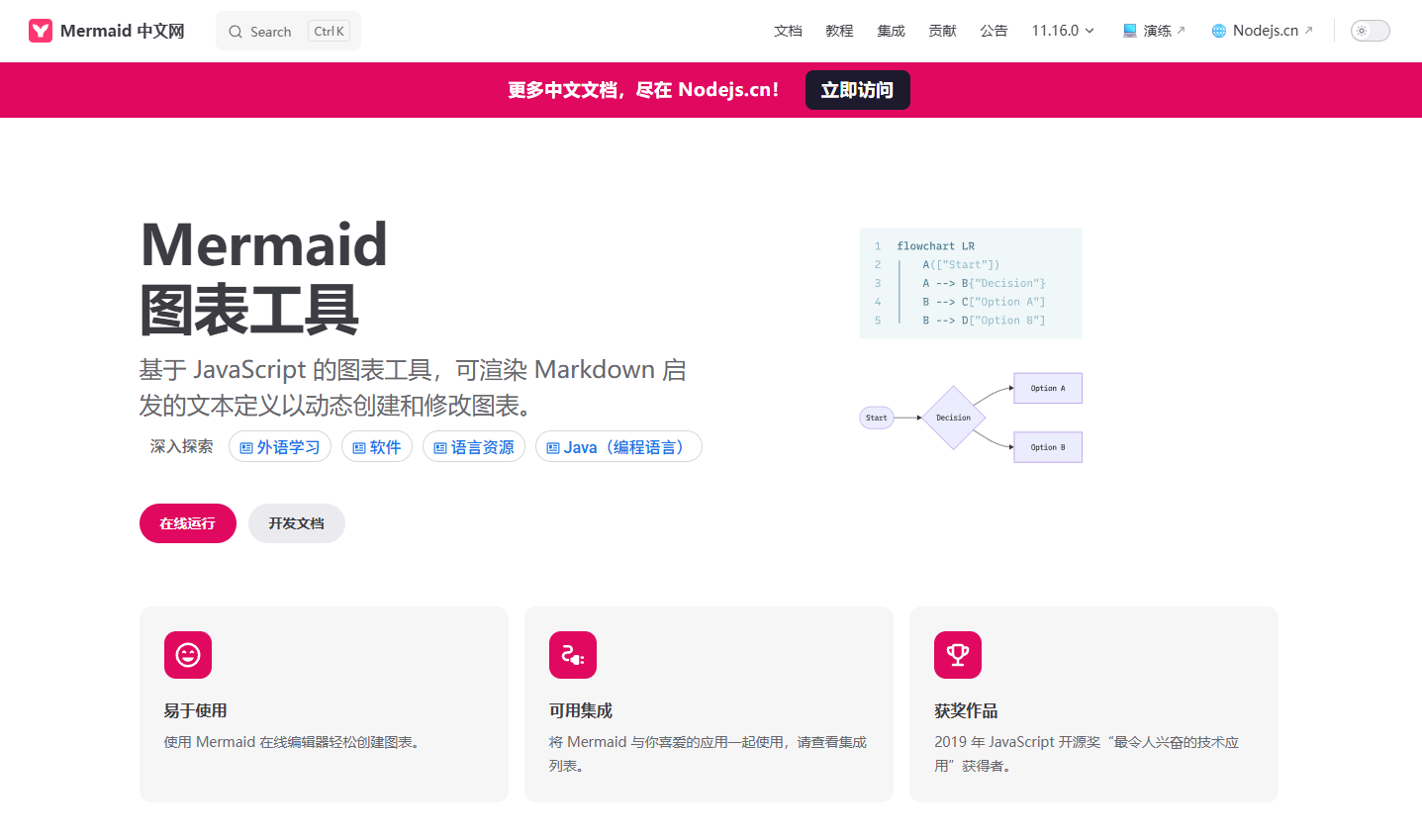This screenshot has height=840, width=1422.
Task: Visit the Nodejs.cn external link
Action: click(1263, 31)
